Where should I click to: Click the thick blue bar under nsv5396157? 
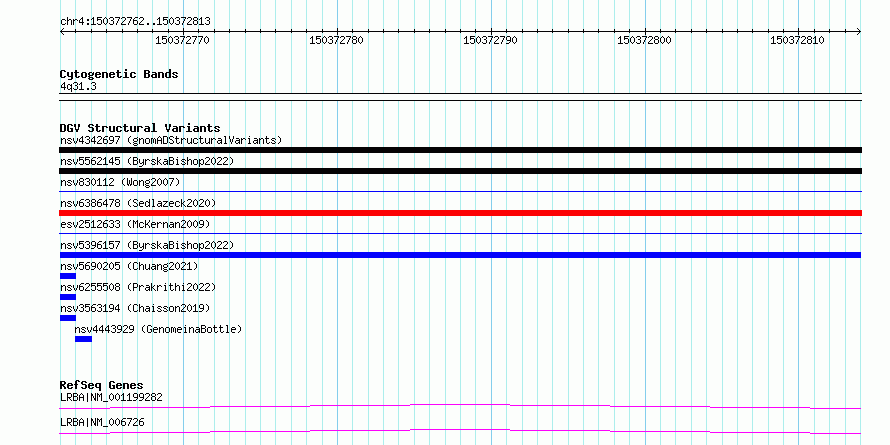click(460, 255)
